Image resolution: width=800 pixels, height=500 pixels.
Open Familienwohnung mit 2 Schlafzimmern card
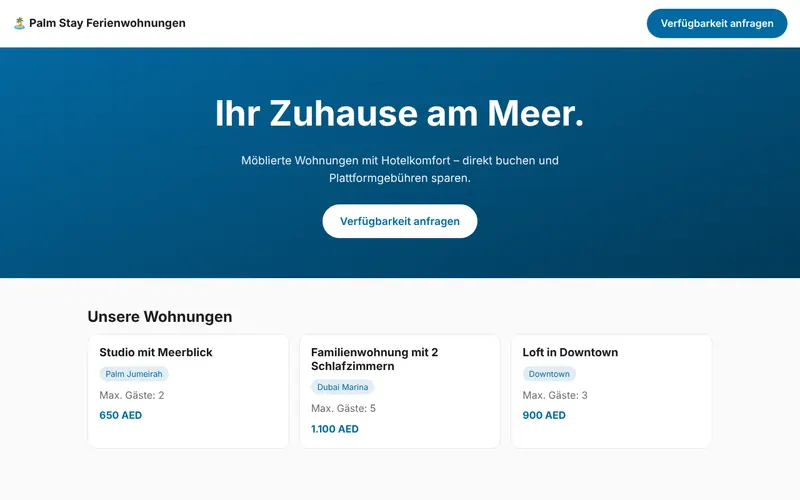[x=400, y=391]
